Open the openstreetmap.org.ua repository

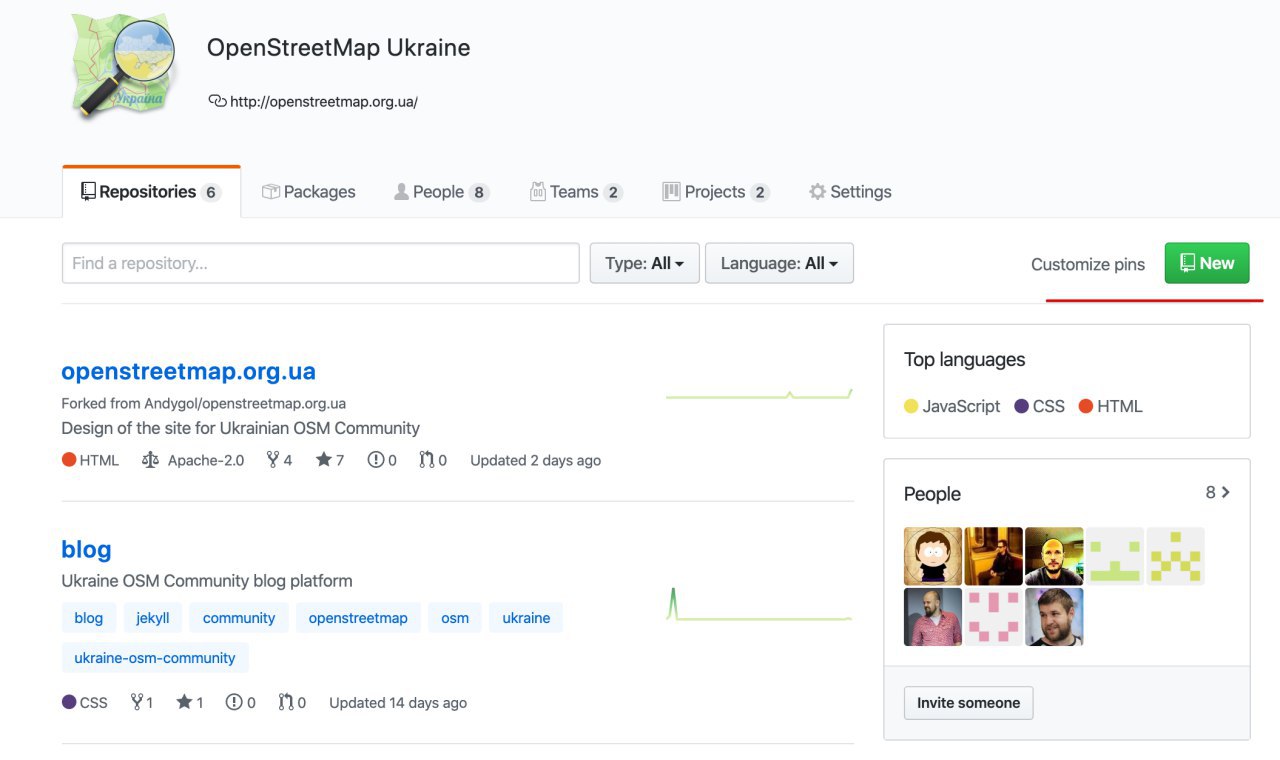188,371
